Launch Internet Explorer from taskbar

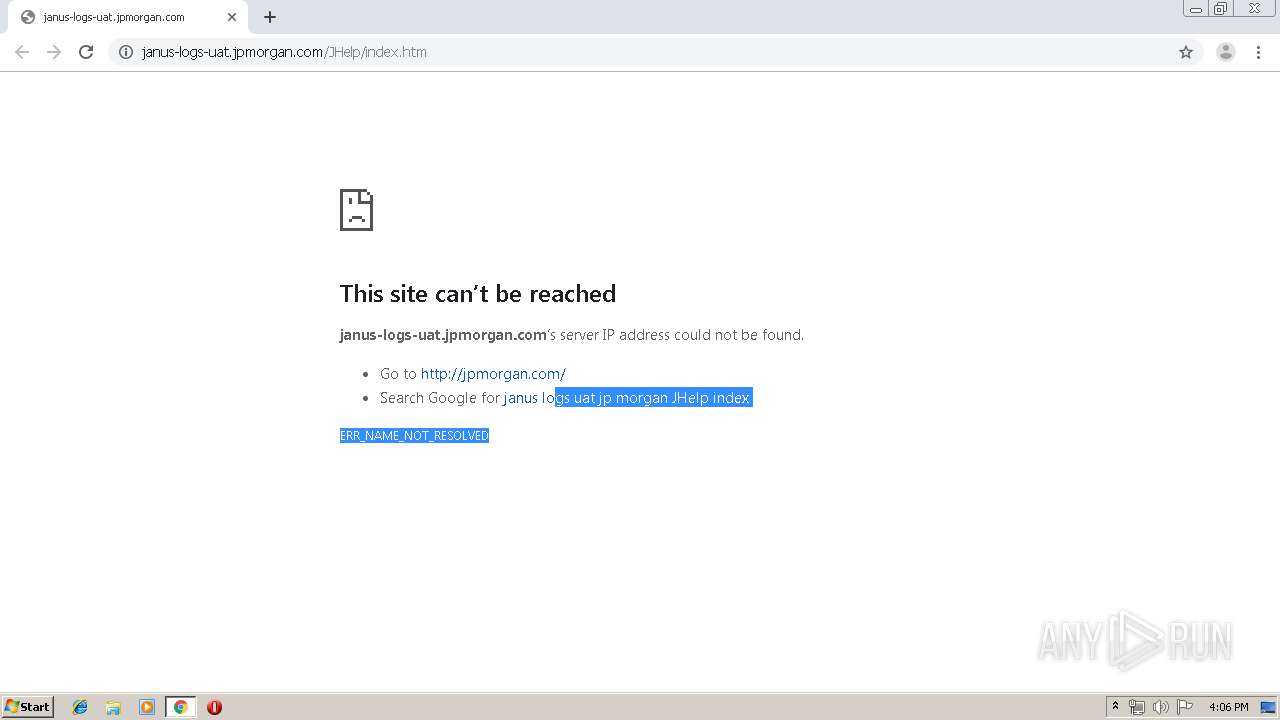tap(80, 707)
